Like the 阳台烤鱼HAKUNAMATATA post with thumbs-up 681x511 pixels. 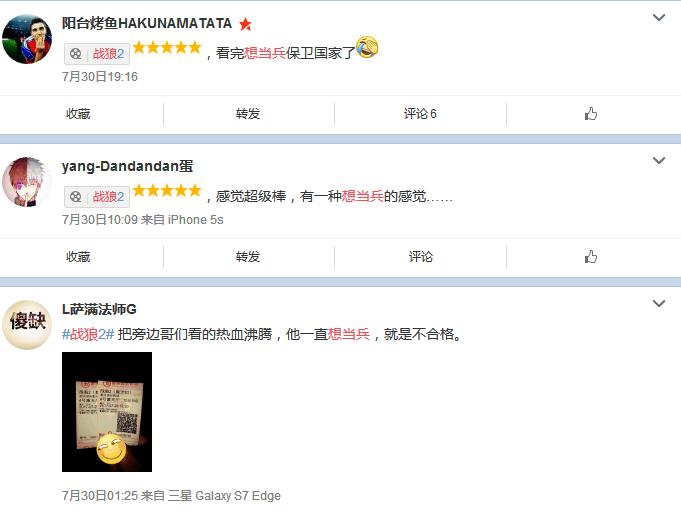coord(590,114)
